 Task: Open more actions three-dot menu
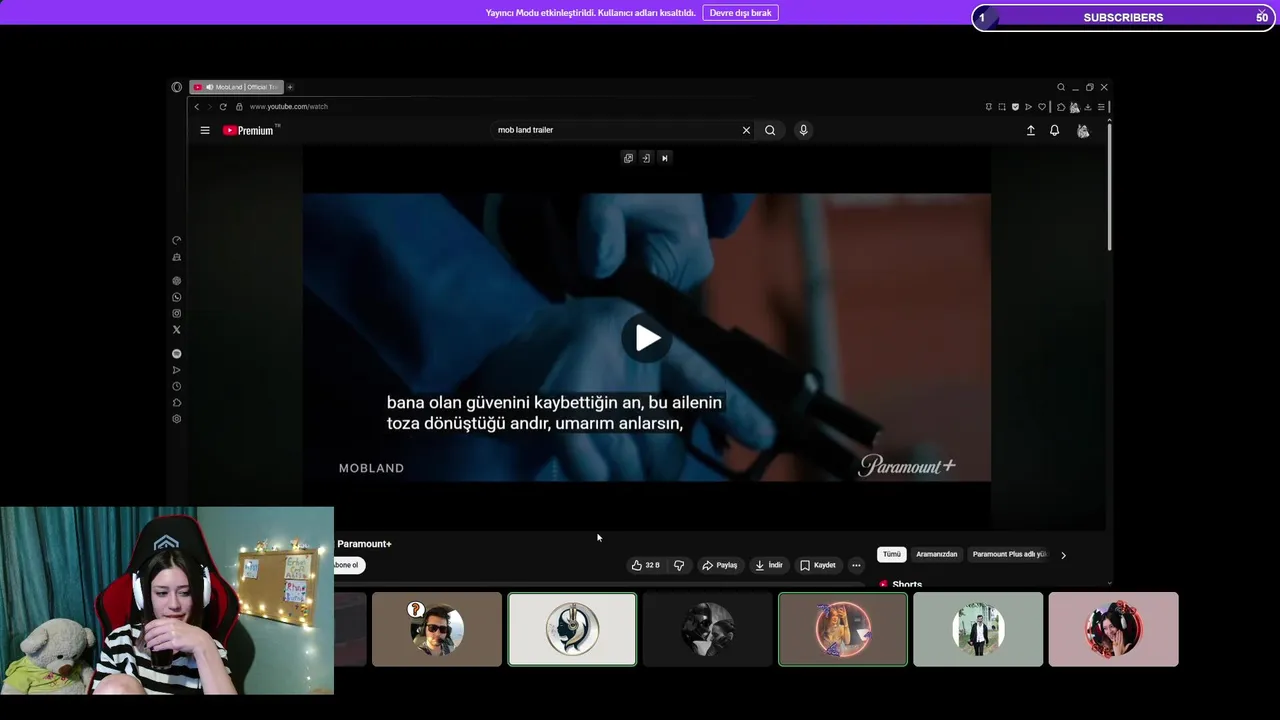pyautogui.click(x=856, y=565)
